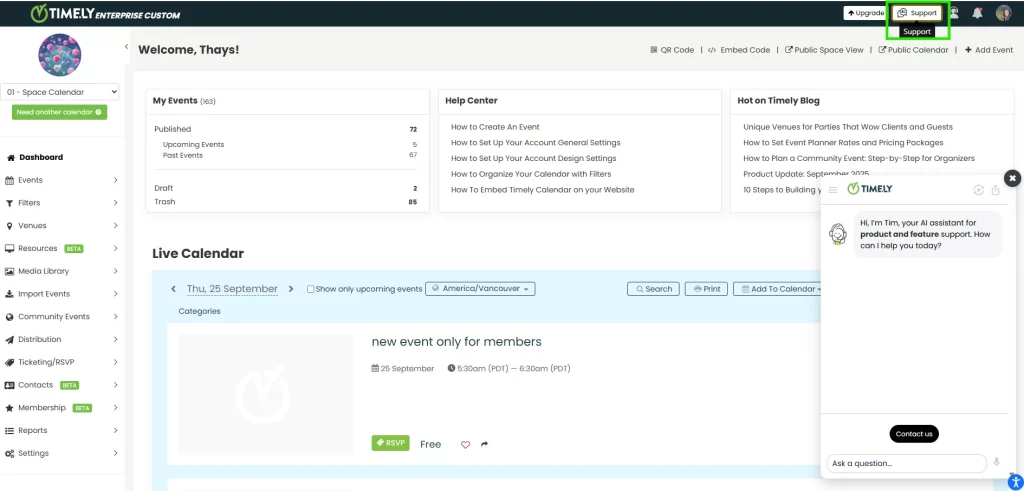Open the notifications bell icon
Image resolution: width=1024 pixels, height=491 pixels.
point(977,13)
